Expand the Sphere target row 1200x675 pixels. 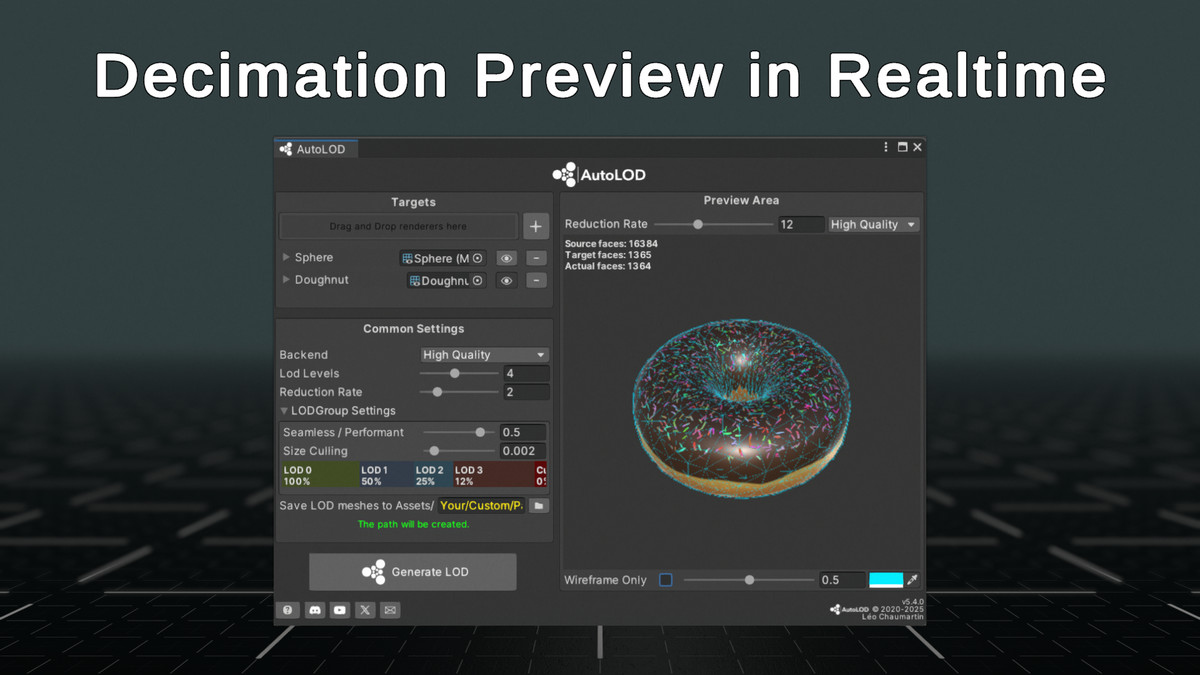pos(286,257)
